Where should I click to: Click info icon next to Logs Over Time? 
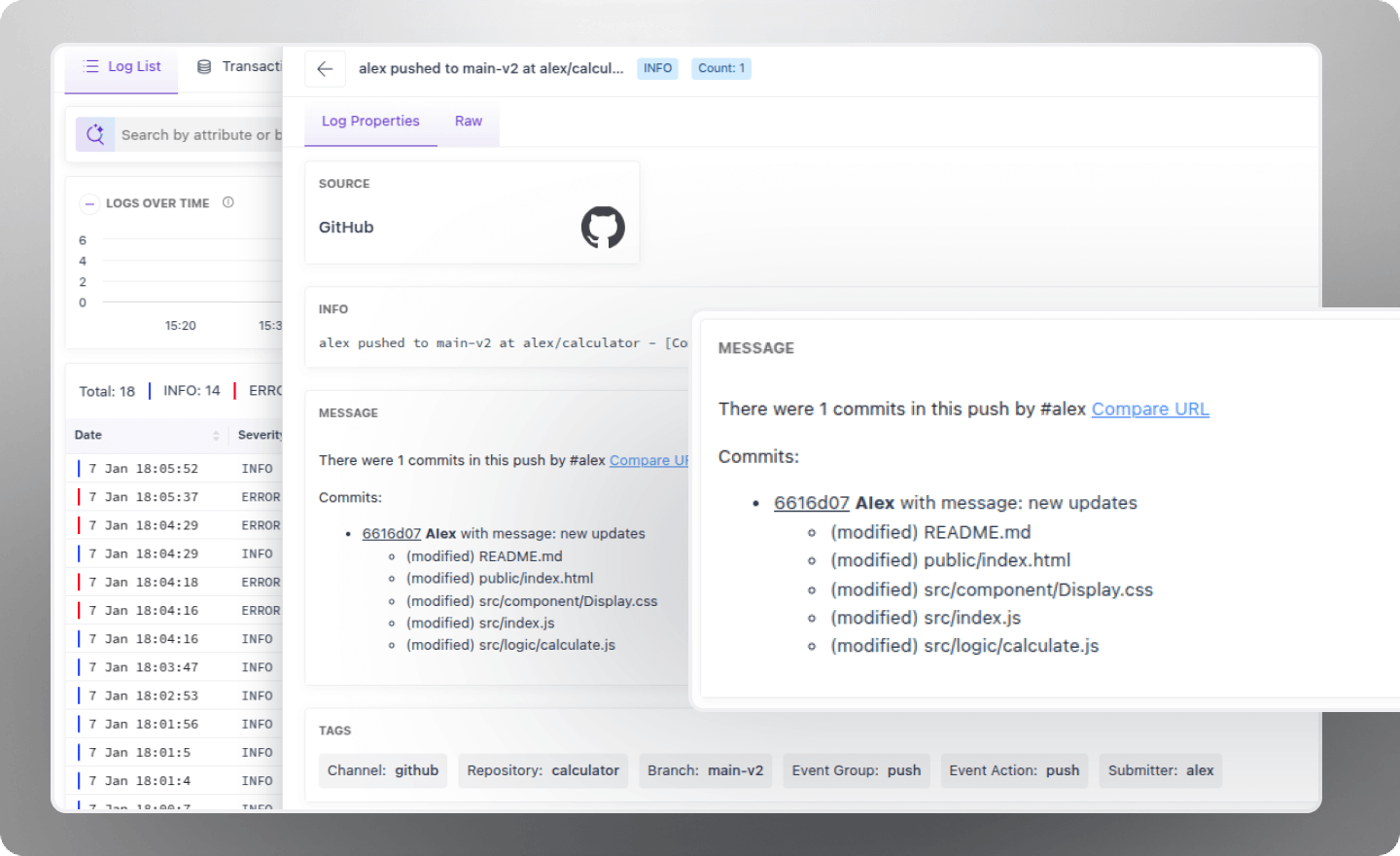228,202
